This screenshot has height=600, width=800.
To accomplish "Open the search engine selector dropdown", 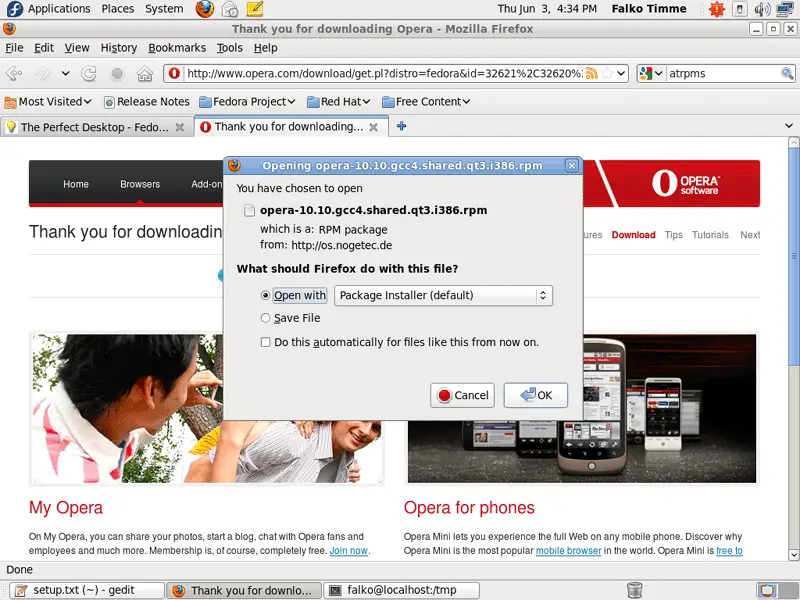I will point(651,73).
